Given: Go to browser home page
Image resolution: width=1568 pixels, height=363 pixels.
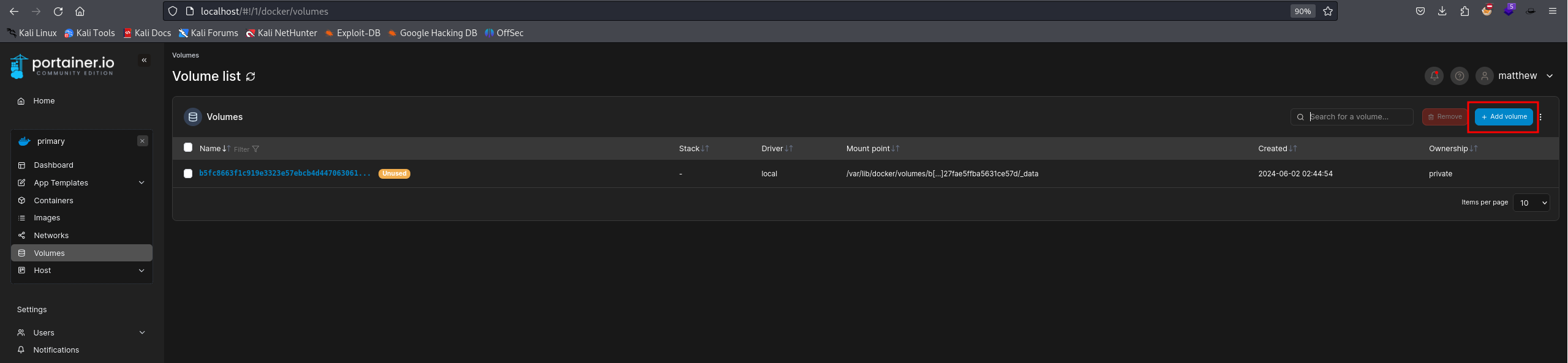Looking at the screenshot, I should coord(80,11).
